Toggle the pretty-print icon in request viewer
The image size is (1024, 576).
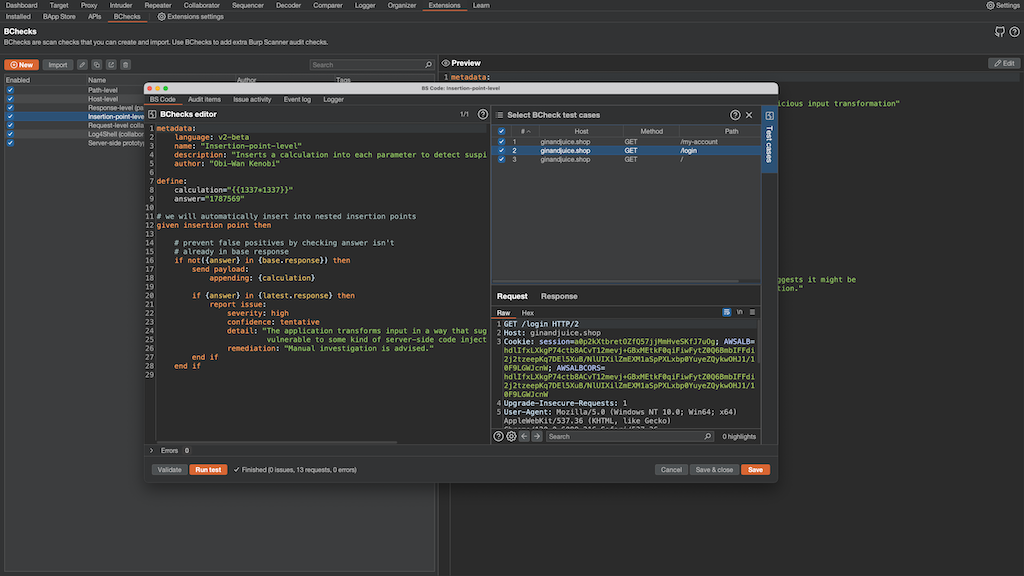pos(726,312)
